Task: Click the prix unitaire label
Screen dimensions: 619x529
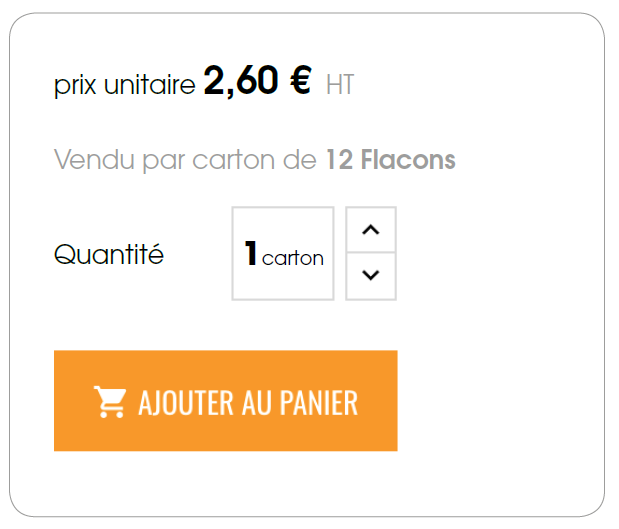Action: 125,84
